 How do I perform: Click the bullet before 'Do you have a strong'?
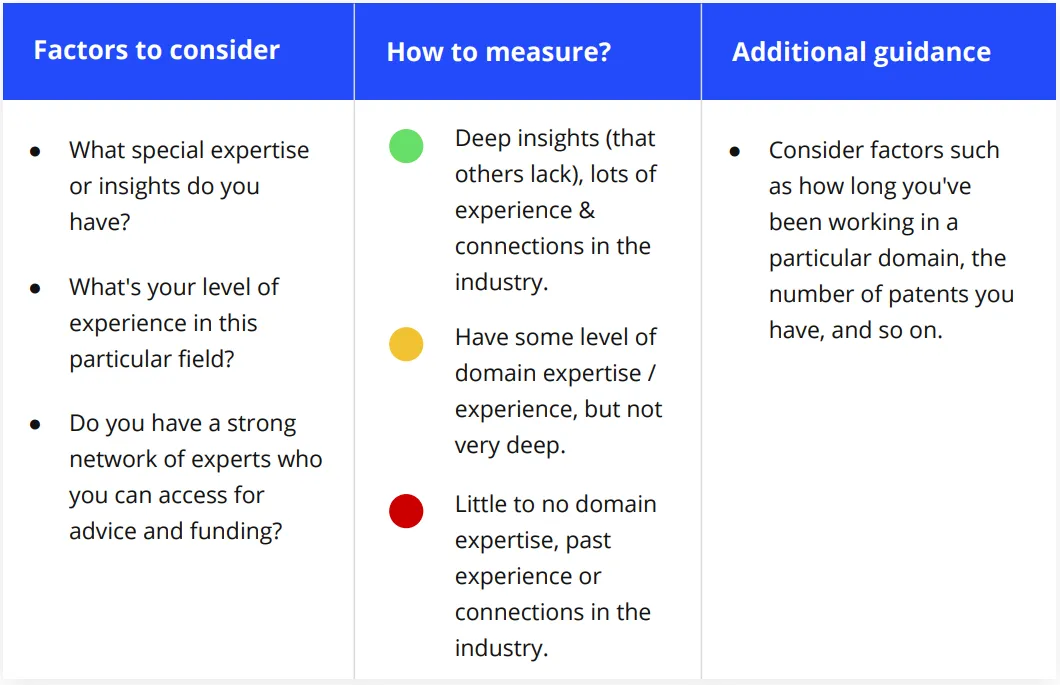pos(35,425)
